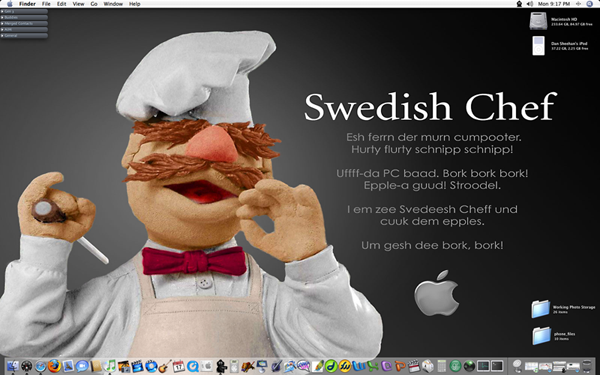The image size is (600, 375).
Task: Expand the General group
Action: (x=2, y=36)
